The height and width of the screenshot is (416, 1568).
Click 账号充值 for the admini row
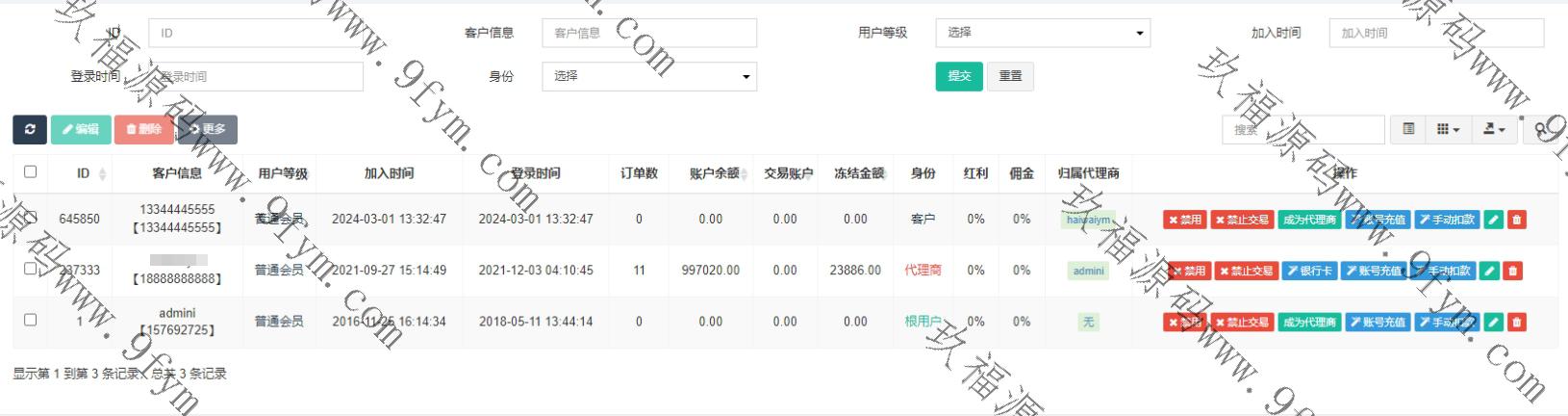tap(1375, 323)
